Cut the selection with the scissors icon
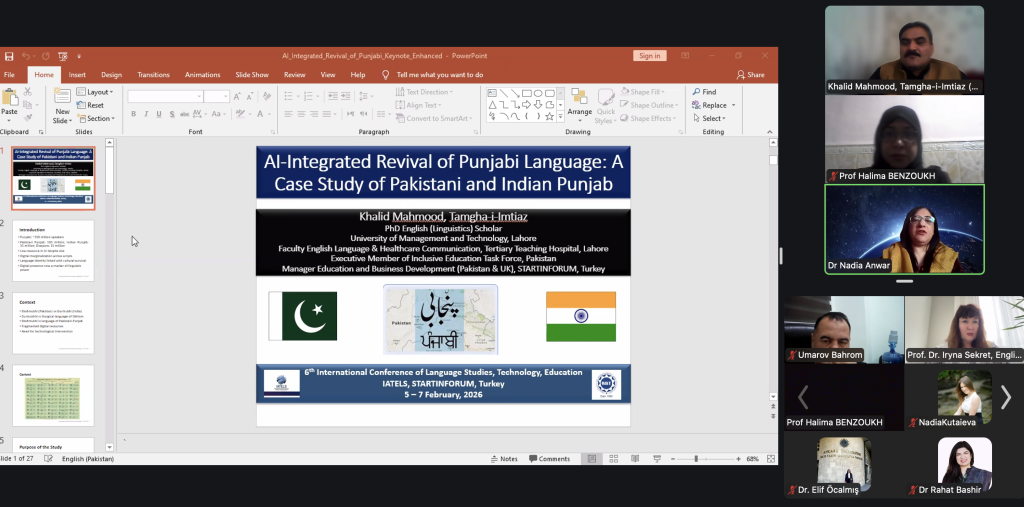This screenshot has width=1024, height=507. coord(27,92)
